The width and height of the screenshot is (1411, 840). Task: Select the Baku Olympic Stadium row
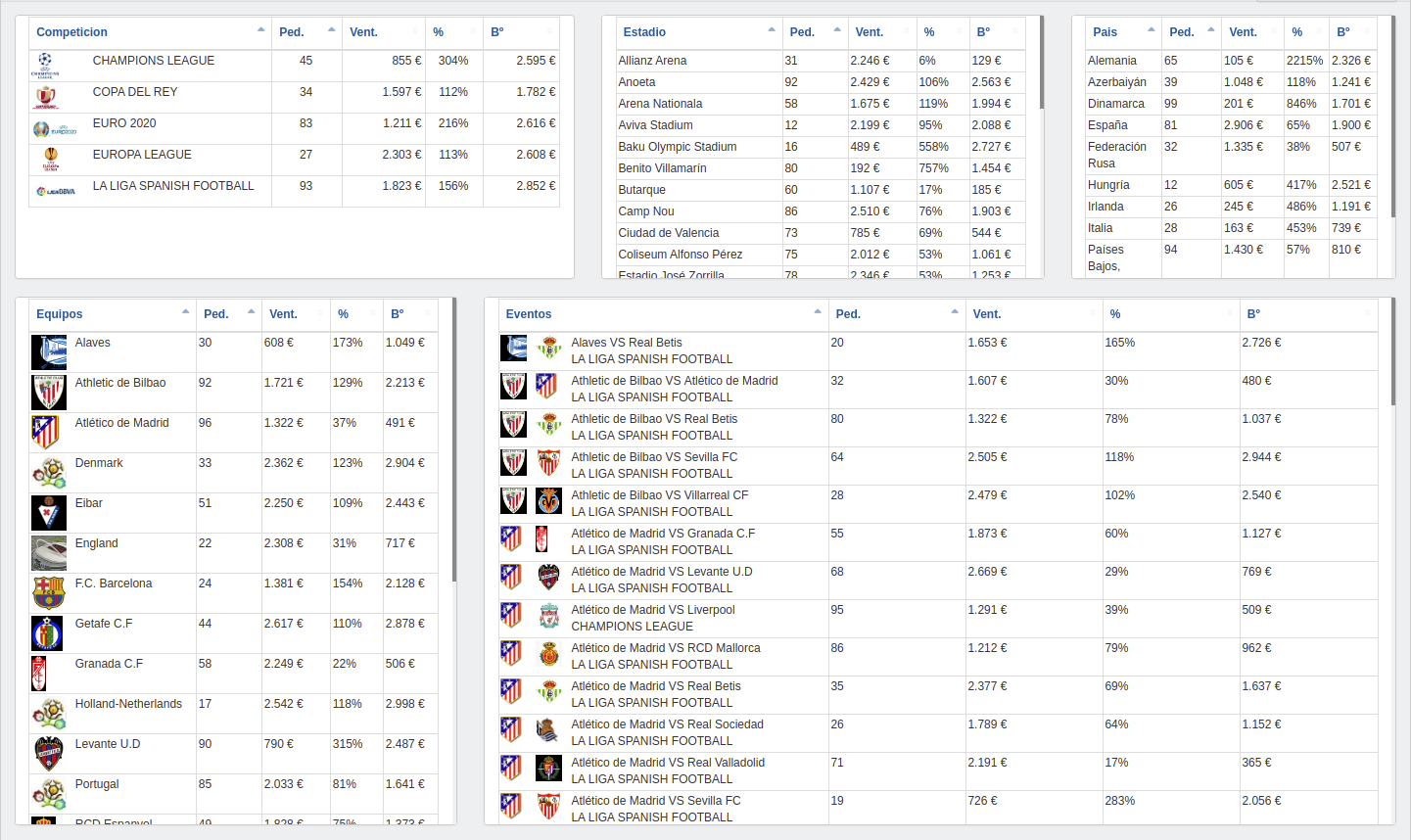[821, 147]
